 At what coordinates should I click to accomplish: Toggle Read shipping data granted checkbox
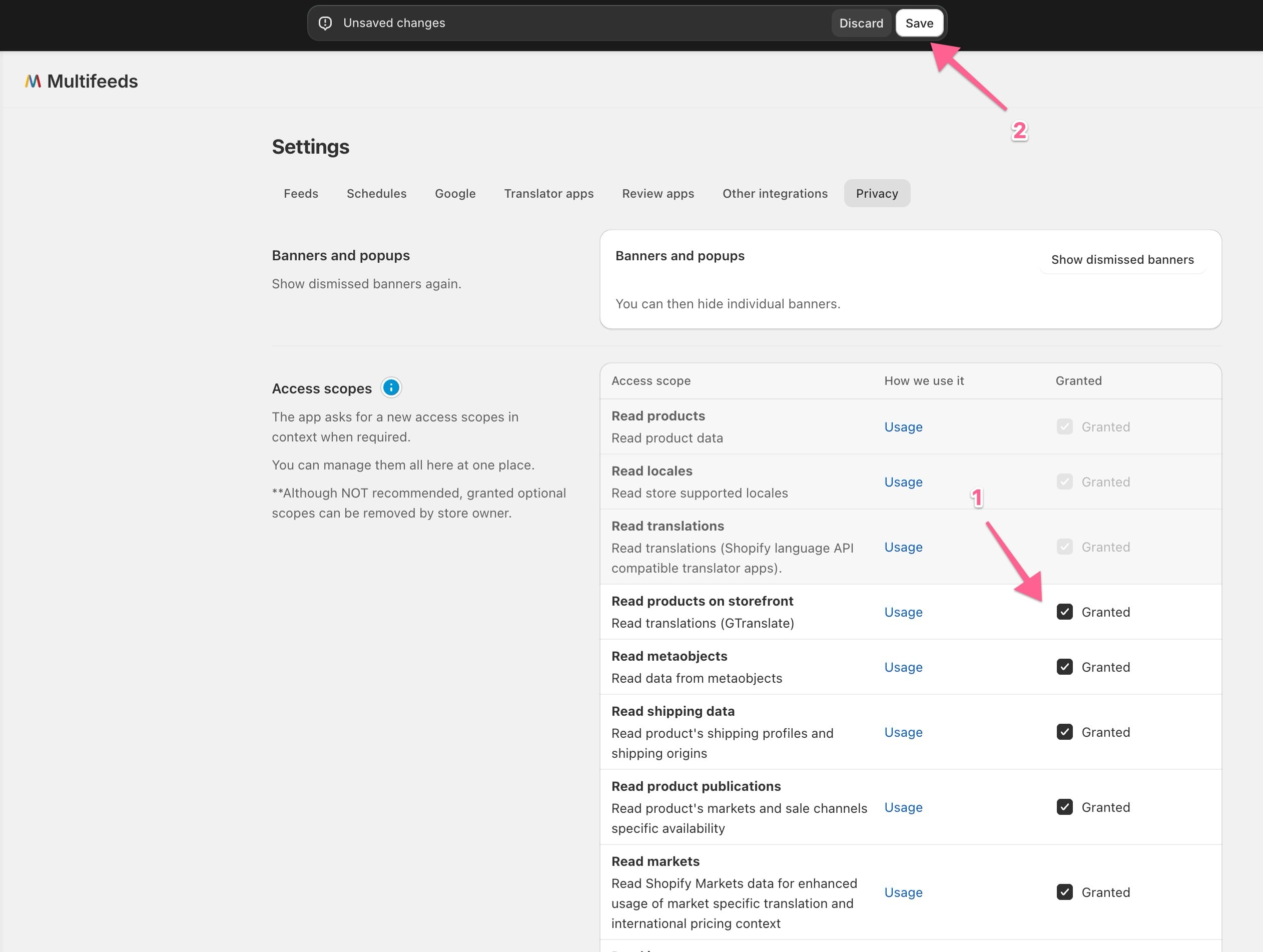[1064, 732]
